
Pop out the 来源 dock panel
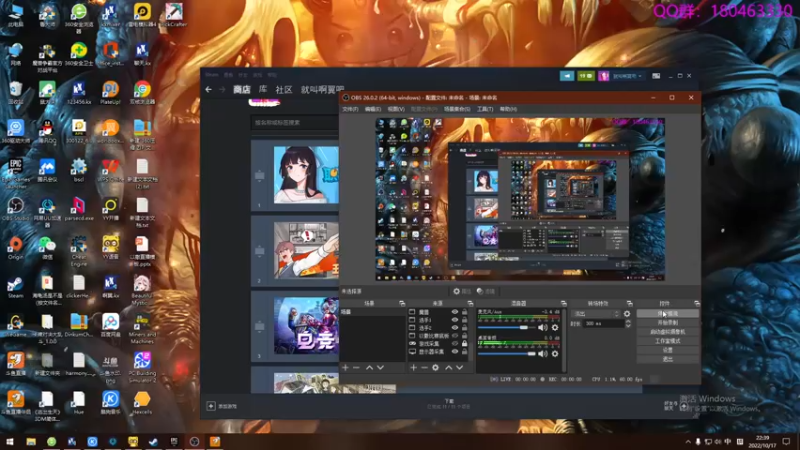tap(470, 304)
